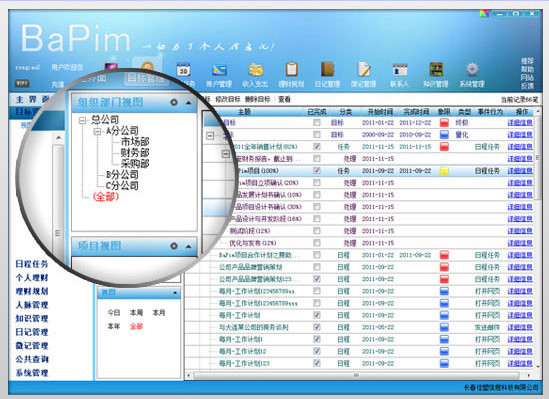Collapse the subtree node under 2011全年销售计划
This screenshot has height=399, width=549.
226,154
